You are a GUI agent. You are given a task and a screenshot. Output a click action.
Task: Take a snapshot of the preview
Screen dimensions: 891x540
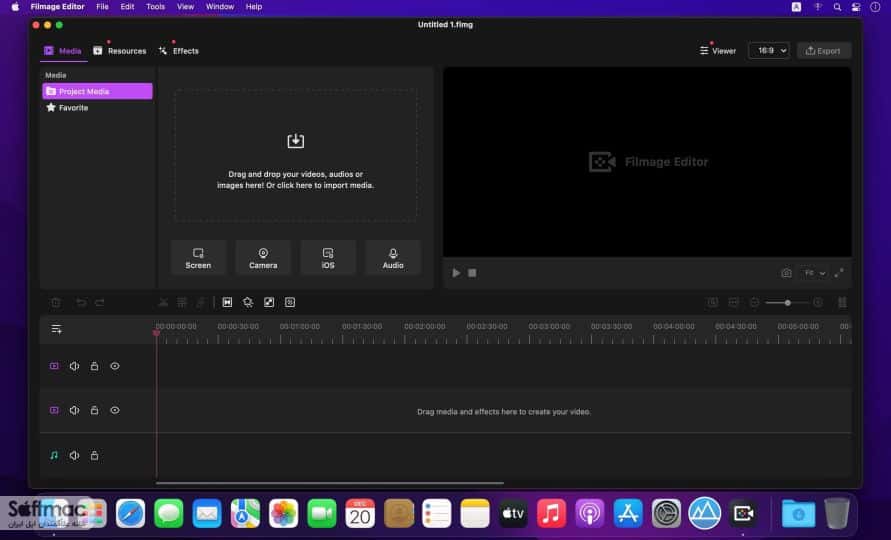pos(786,273)
